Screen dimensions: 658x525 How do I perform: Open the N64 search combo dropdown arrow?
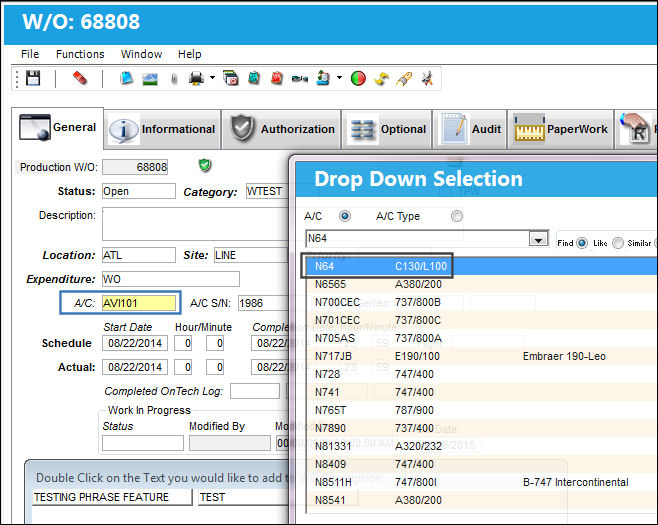click(x=538, y=239)
